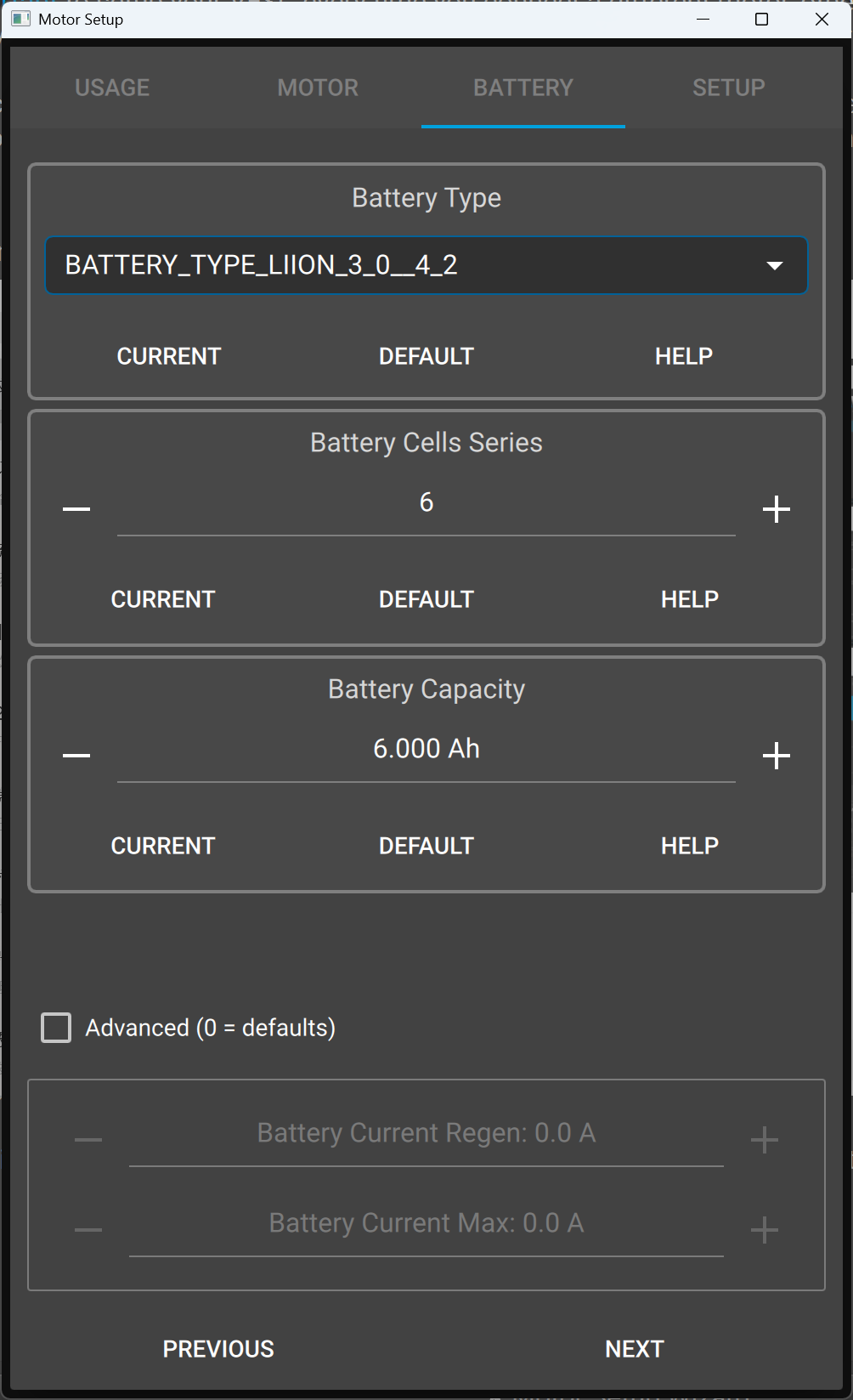Click plus icon for Battery Current Max
The image size is (853, 1400).
click(x=765, y=1230)
